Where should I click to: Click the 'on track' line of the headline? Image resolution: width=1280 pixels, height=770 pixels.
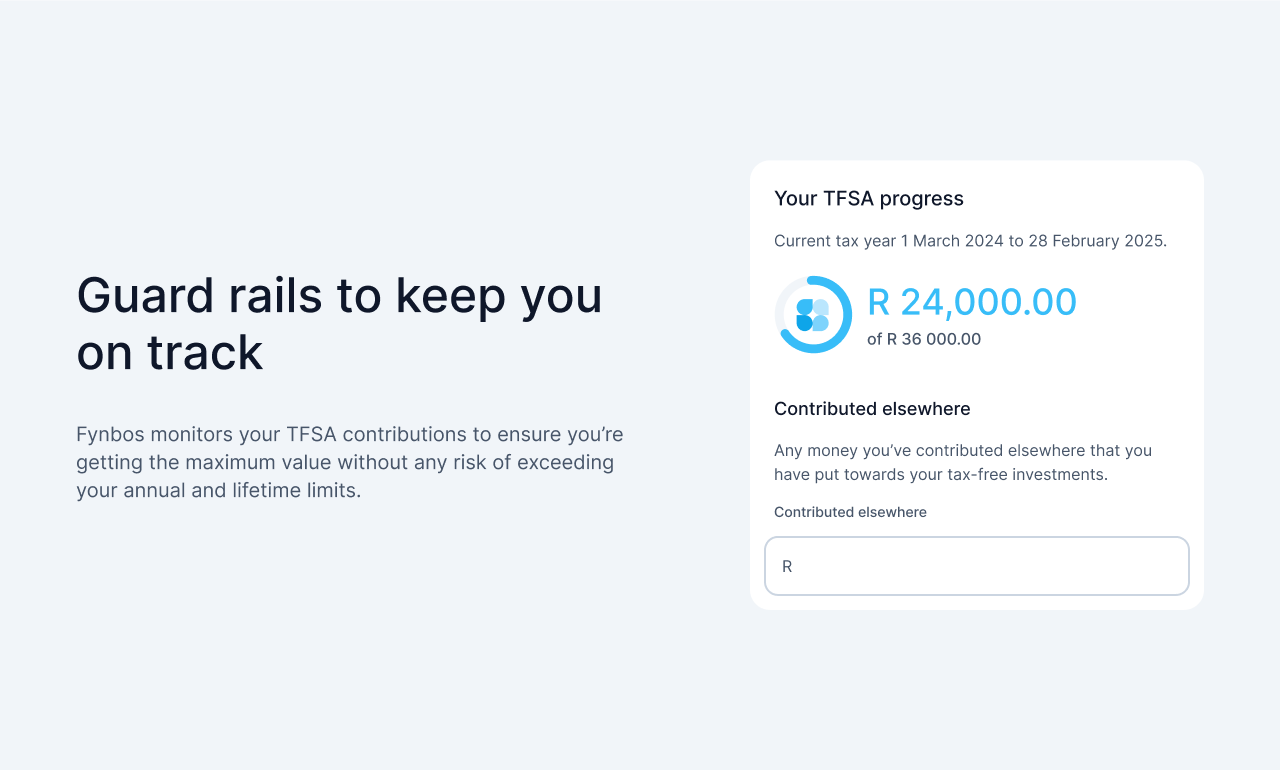pos(169,352)
